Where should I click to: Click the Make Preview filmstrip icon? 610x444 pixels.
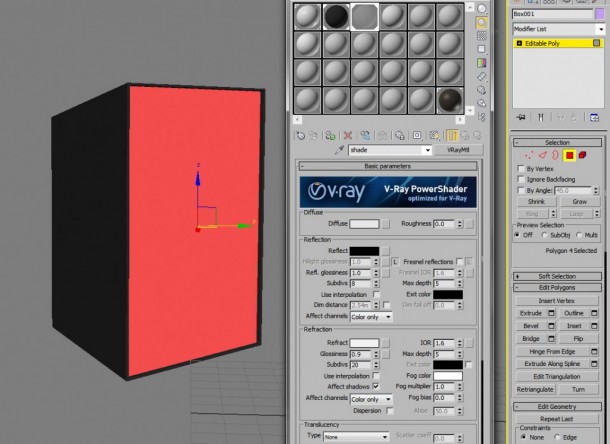coord(482,76)
